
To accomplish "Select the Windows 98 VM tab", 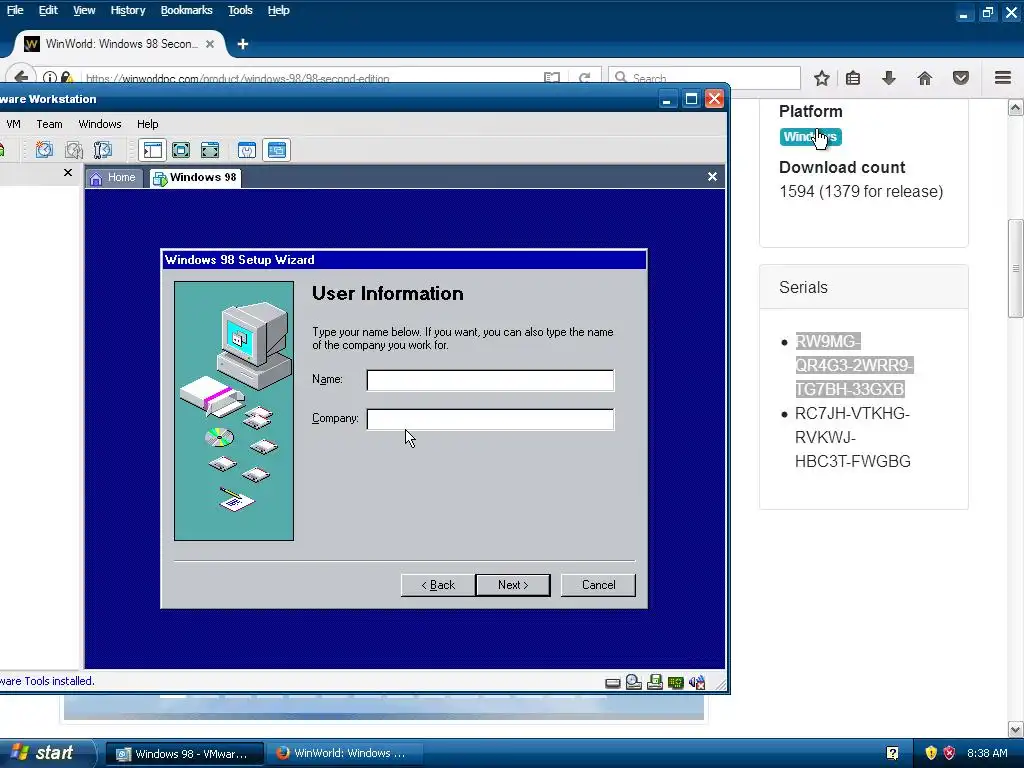I will coord(195,178).
